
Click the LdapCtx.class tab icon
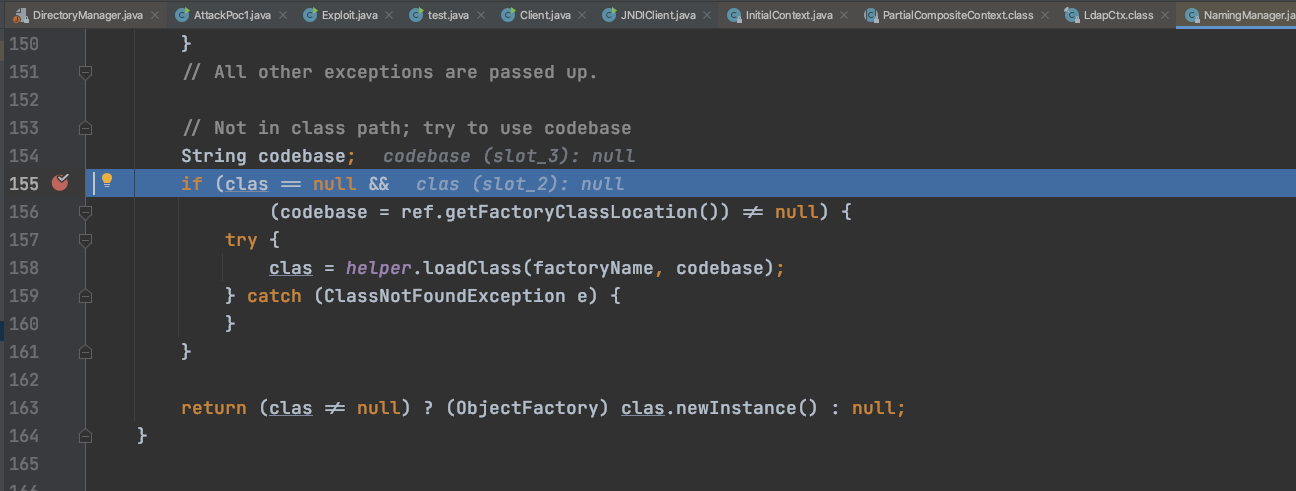pos(1072,15)
